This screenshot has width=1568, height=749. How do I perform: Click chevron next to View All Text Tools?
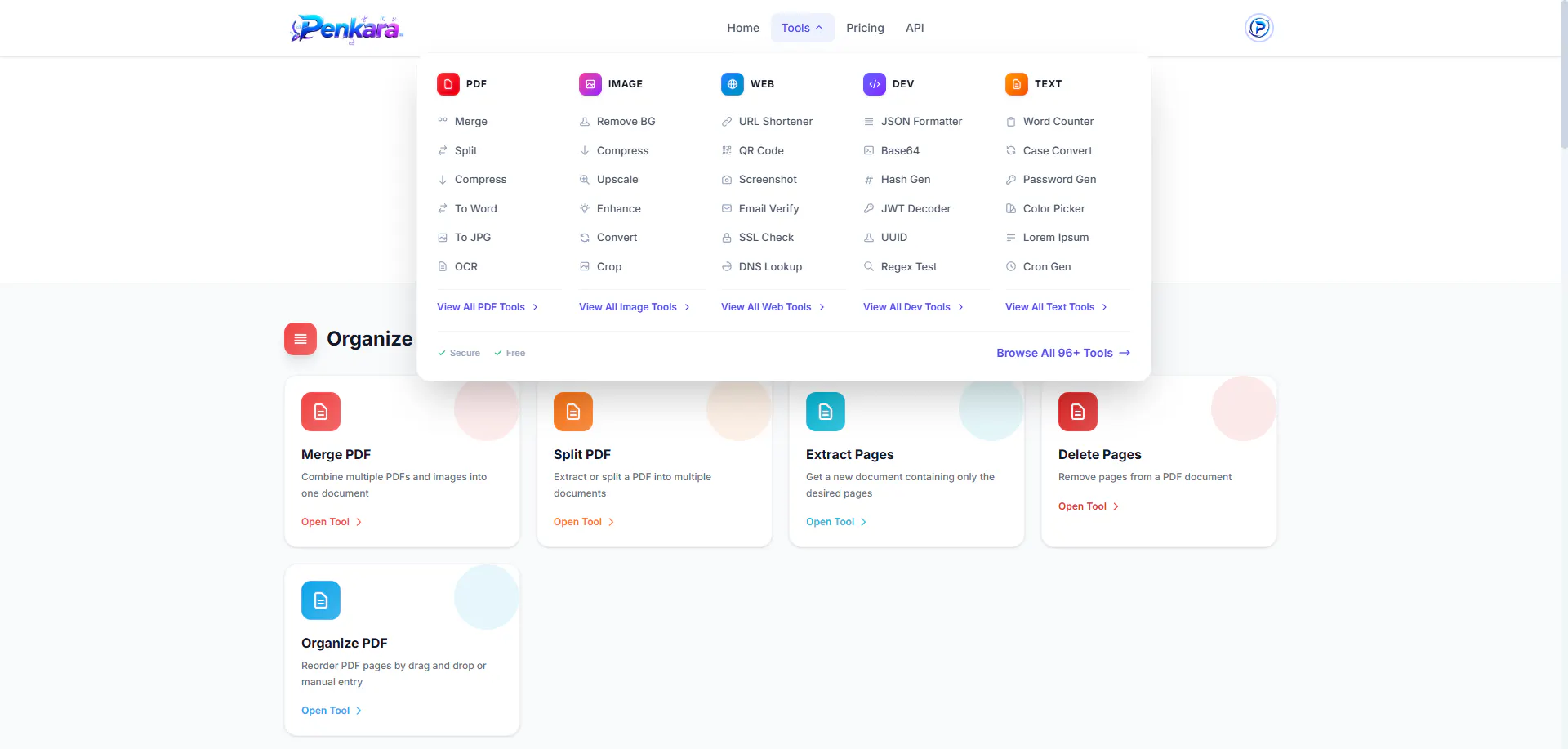(x=1104, y=307)
